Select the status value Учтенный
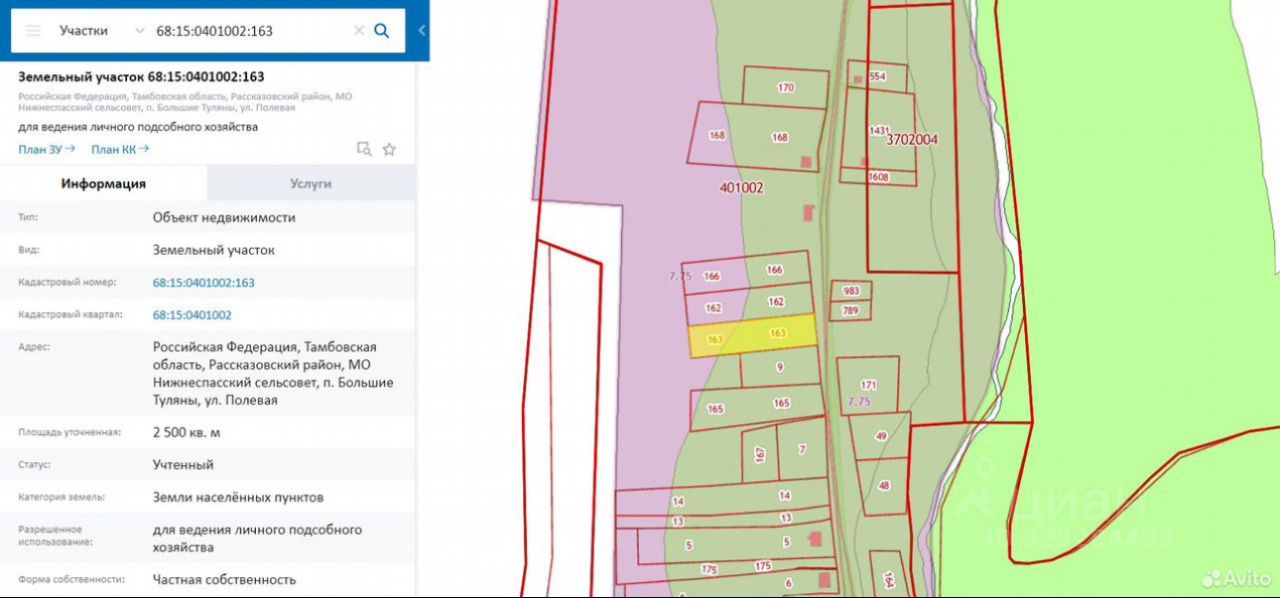Screen dimensions: 1280x598 click(183, 465)
